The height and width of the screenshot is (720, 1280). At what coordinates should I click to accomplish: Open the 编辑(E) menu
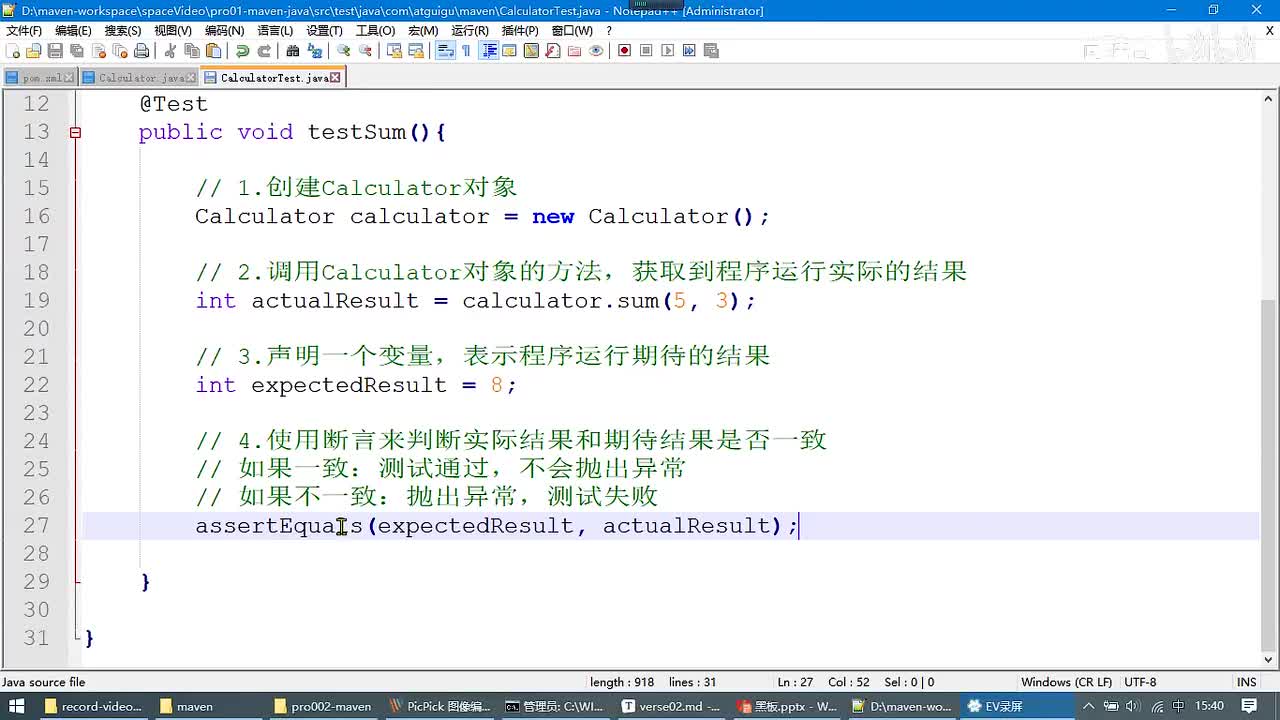click(x=73, y=31)
